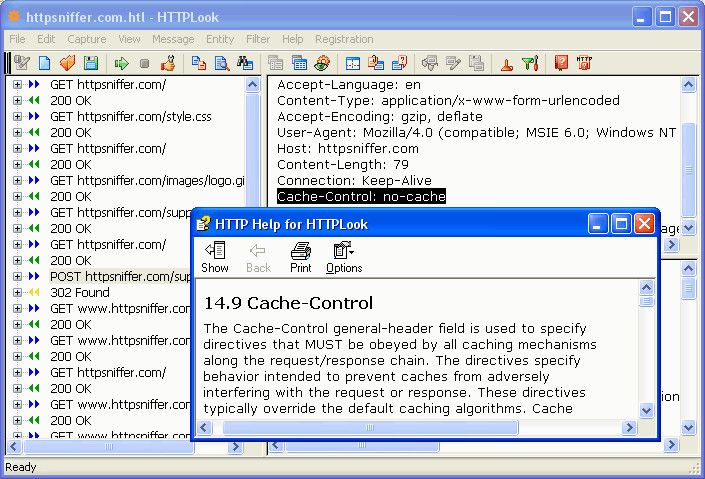The width and height of the screenshot is (705, 479).
Task: Click the clipboard paste window icon
Action: click(x=376, y=63)
